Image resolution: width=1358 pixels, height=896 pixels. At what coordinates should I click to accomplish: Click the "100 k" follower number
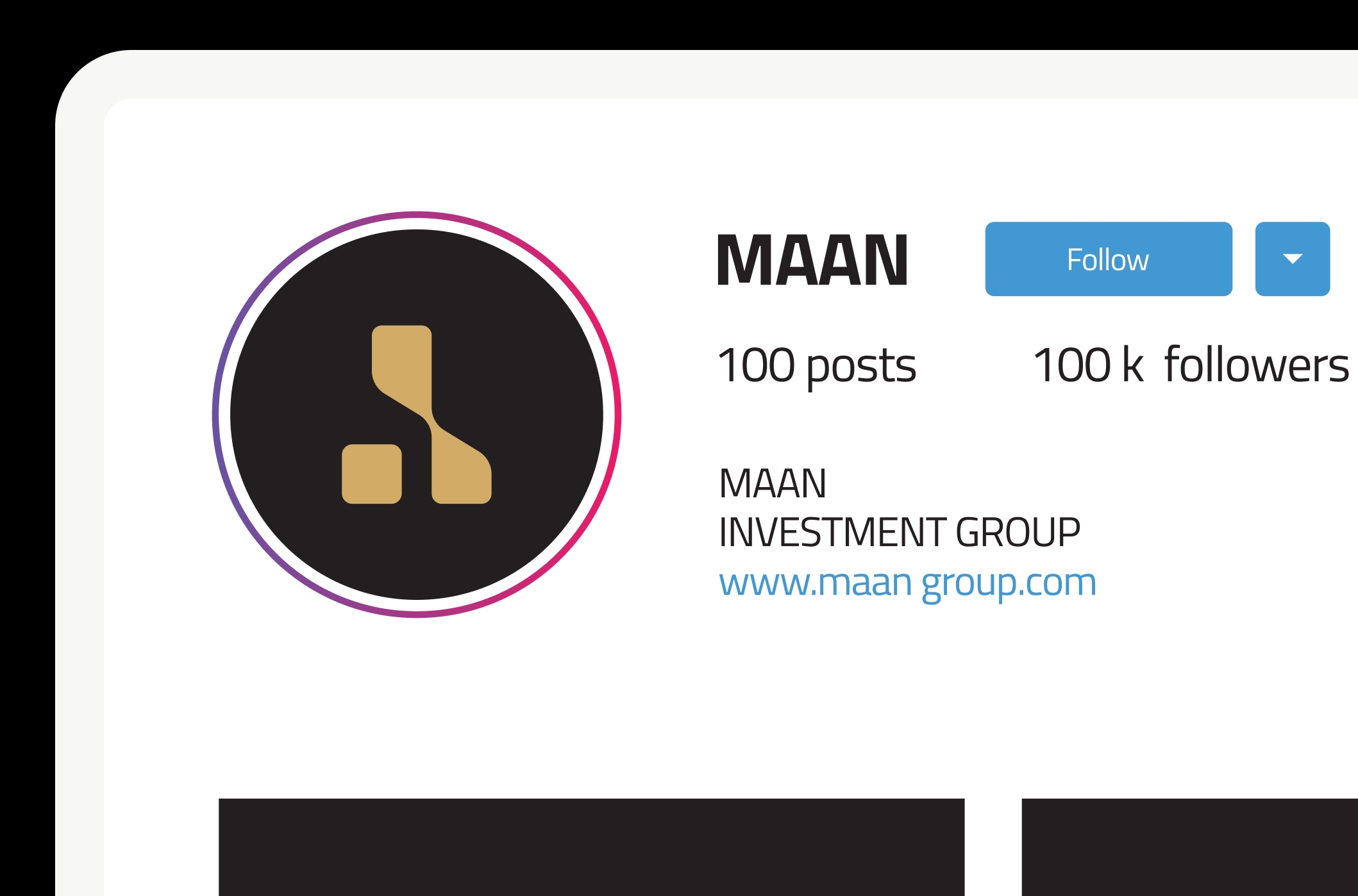point(1088,365)
